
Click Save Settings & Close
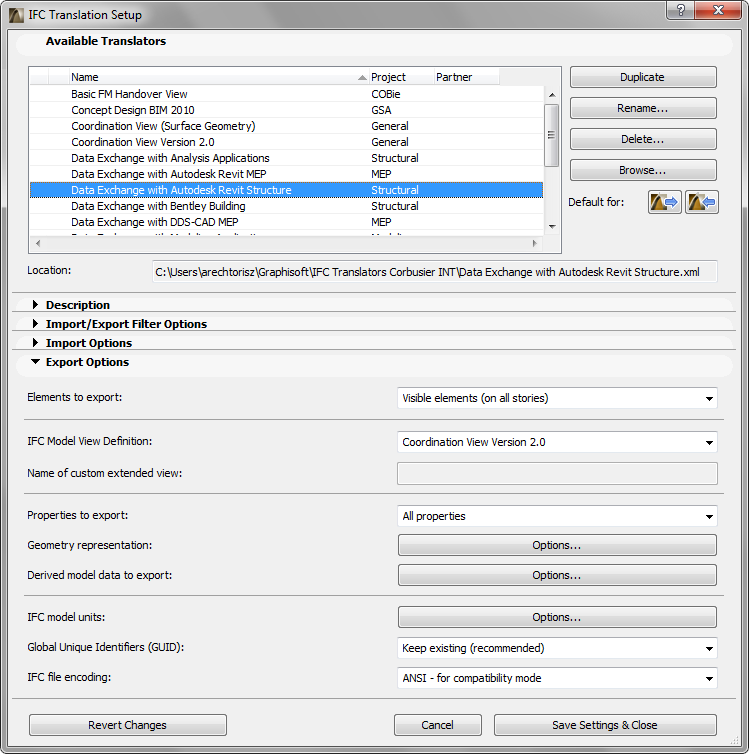pyautogui.click(x=605, y=725)
